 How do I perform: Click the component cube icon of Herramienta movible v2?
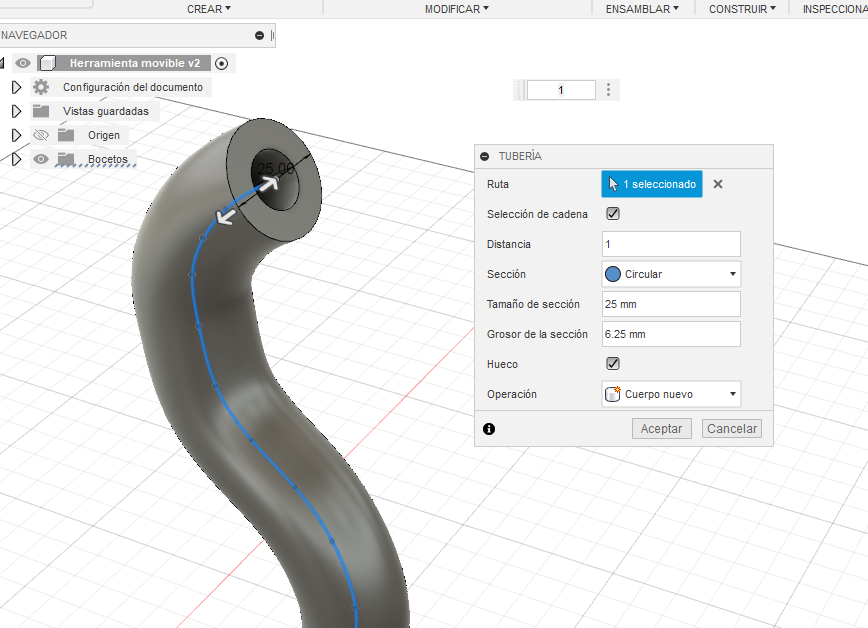coord(48,63)
